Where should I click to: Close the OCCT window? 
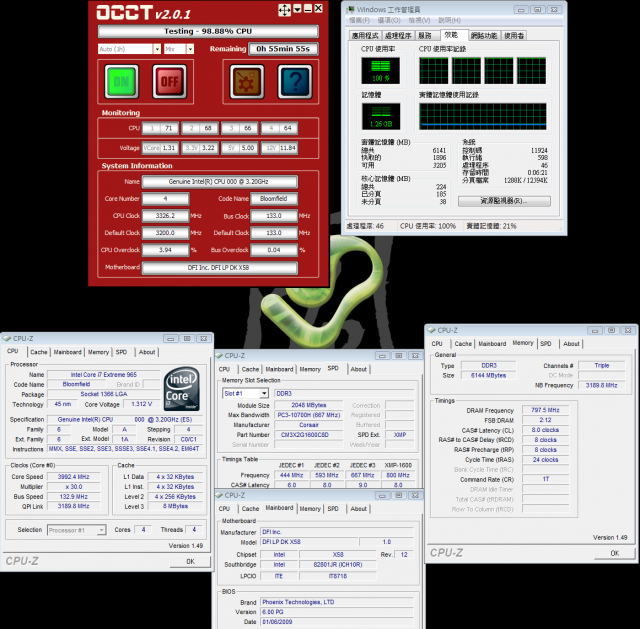[318, 9]
